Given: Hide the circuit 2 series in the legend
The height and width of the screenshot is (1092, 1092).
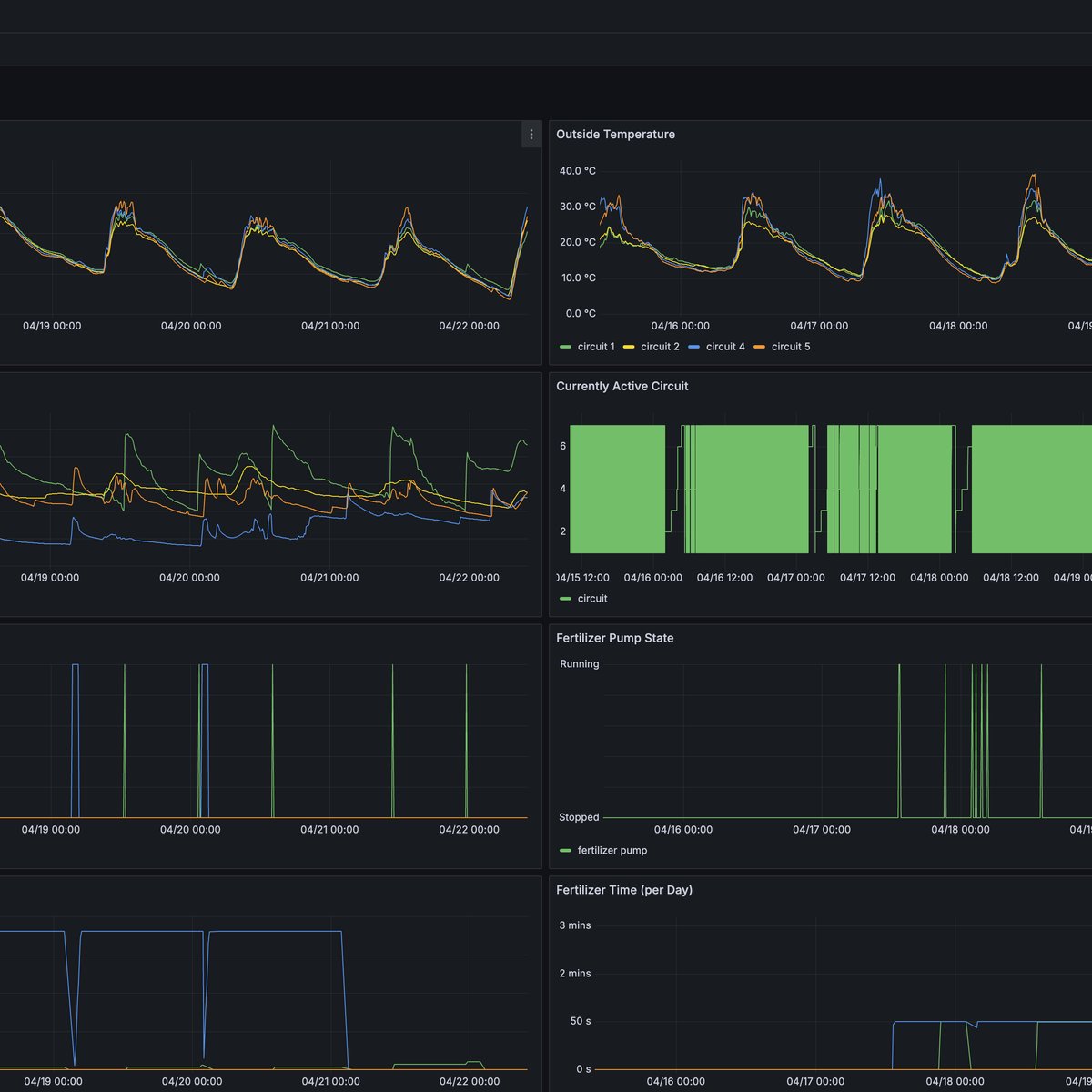Looking at the screenshot, I should point(660,347).
